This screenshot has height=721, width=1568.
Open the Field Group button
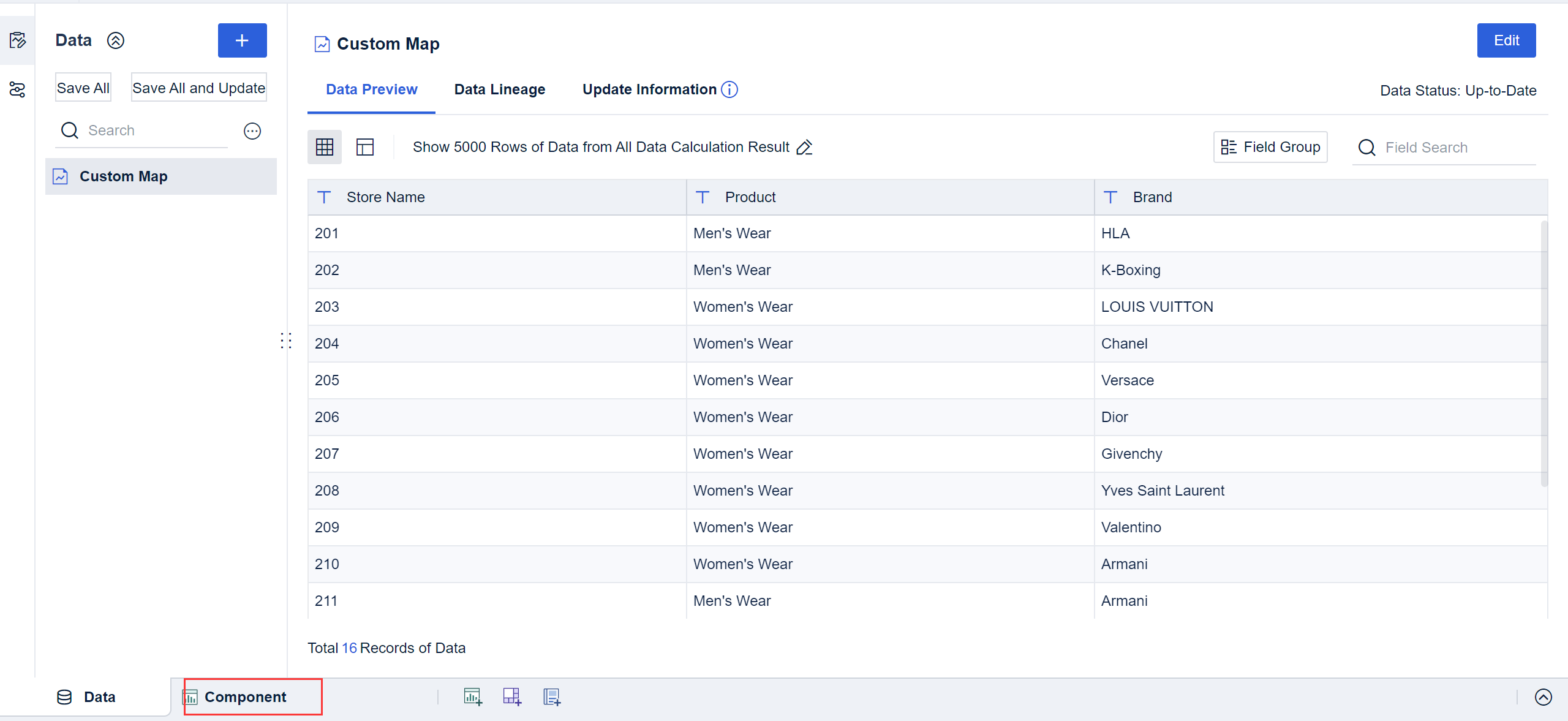point(1270,147)
